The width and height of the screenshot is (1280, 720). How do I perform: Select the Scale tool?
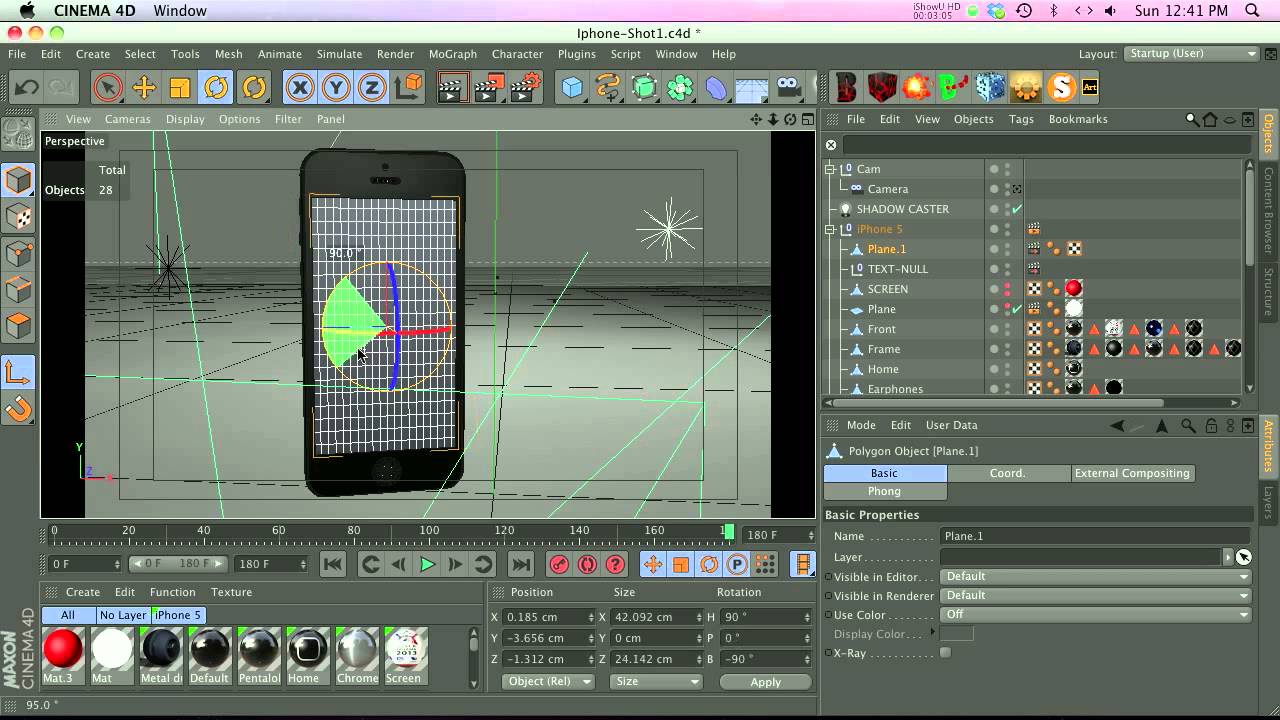pyautogui.click(x=180, y=88)
